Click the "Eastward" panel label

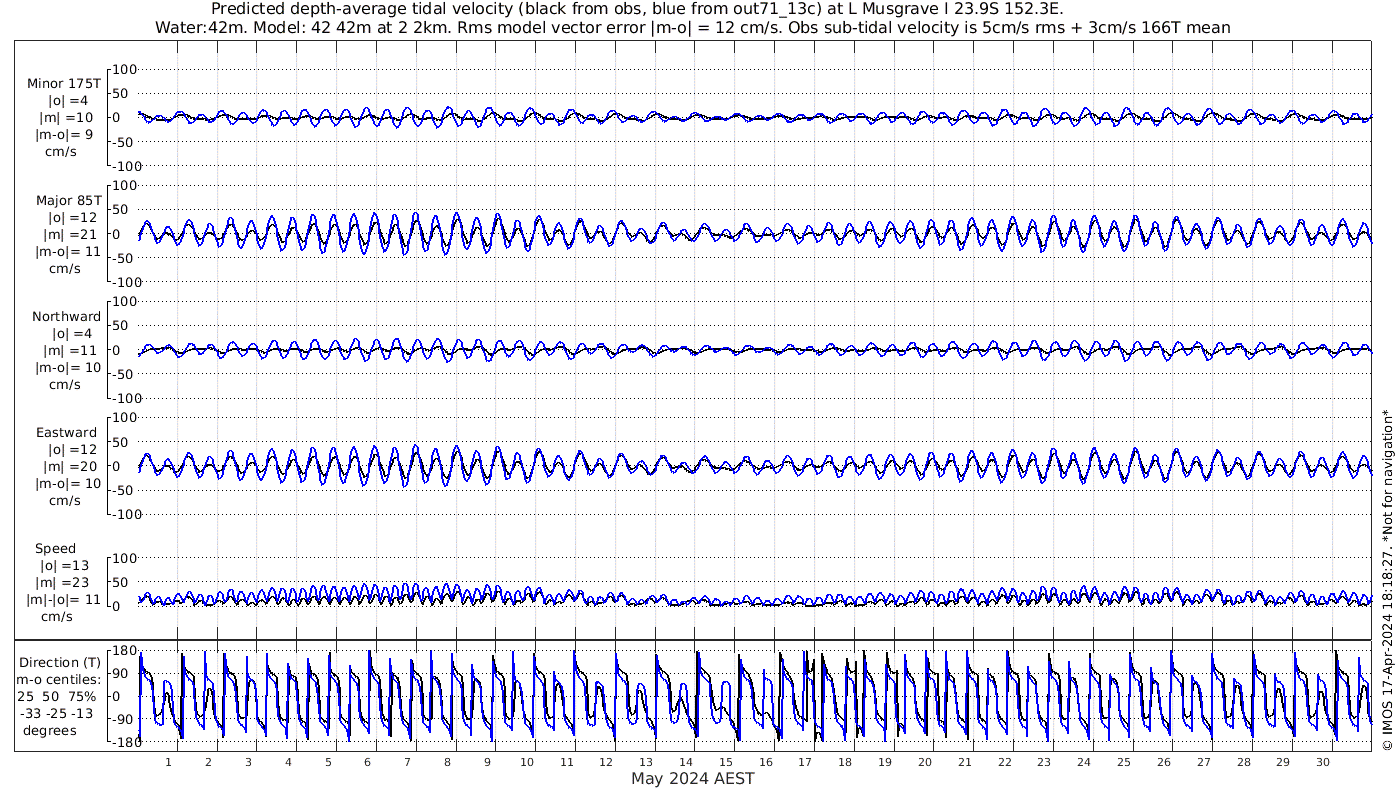pos(66,433)
